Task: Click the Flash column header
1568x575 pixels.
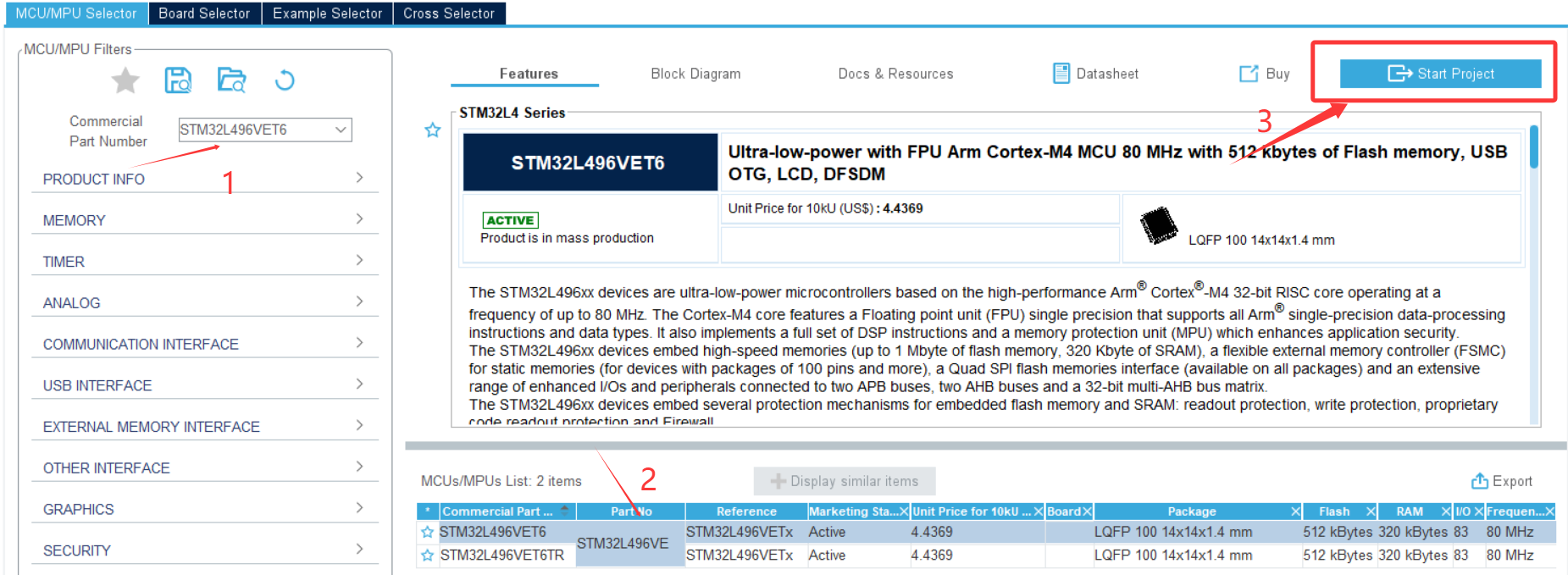Action: 1334,511
